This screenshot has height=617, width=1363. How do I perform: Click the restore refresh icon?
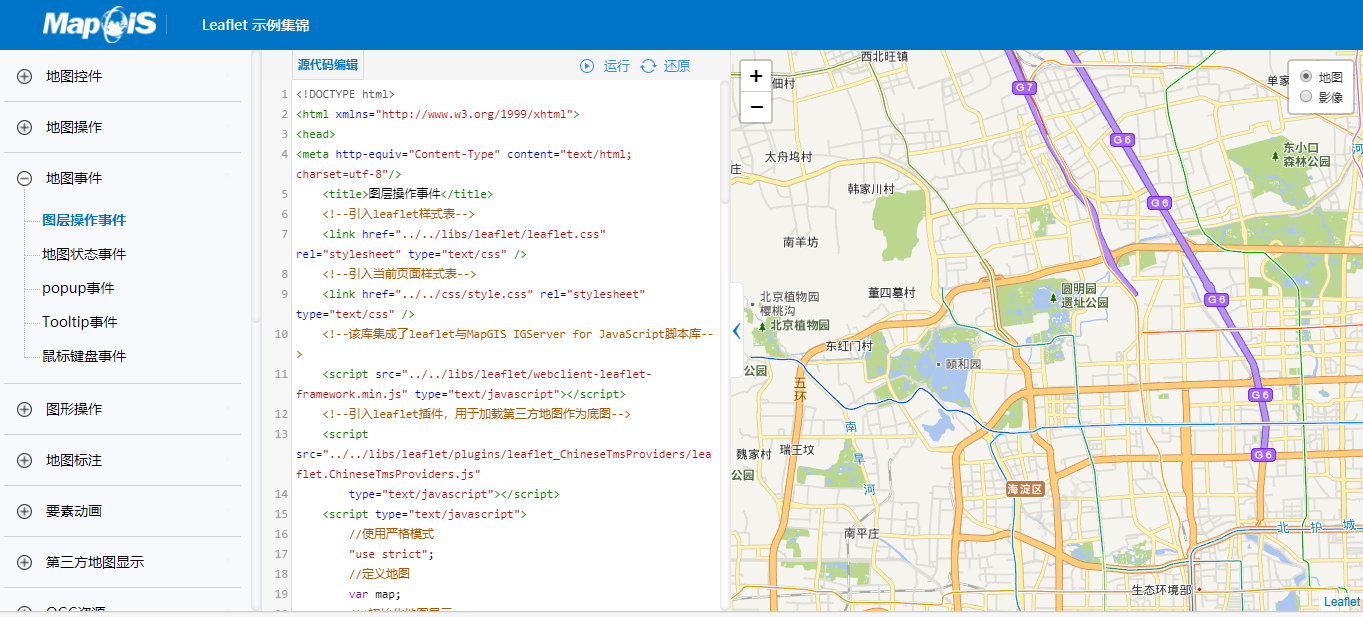[x=648, y=66]
